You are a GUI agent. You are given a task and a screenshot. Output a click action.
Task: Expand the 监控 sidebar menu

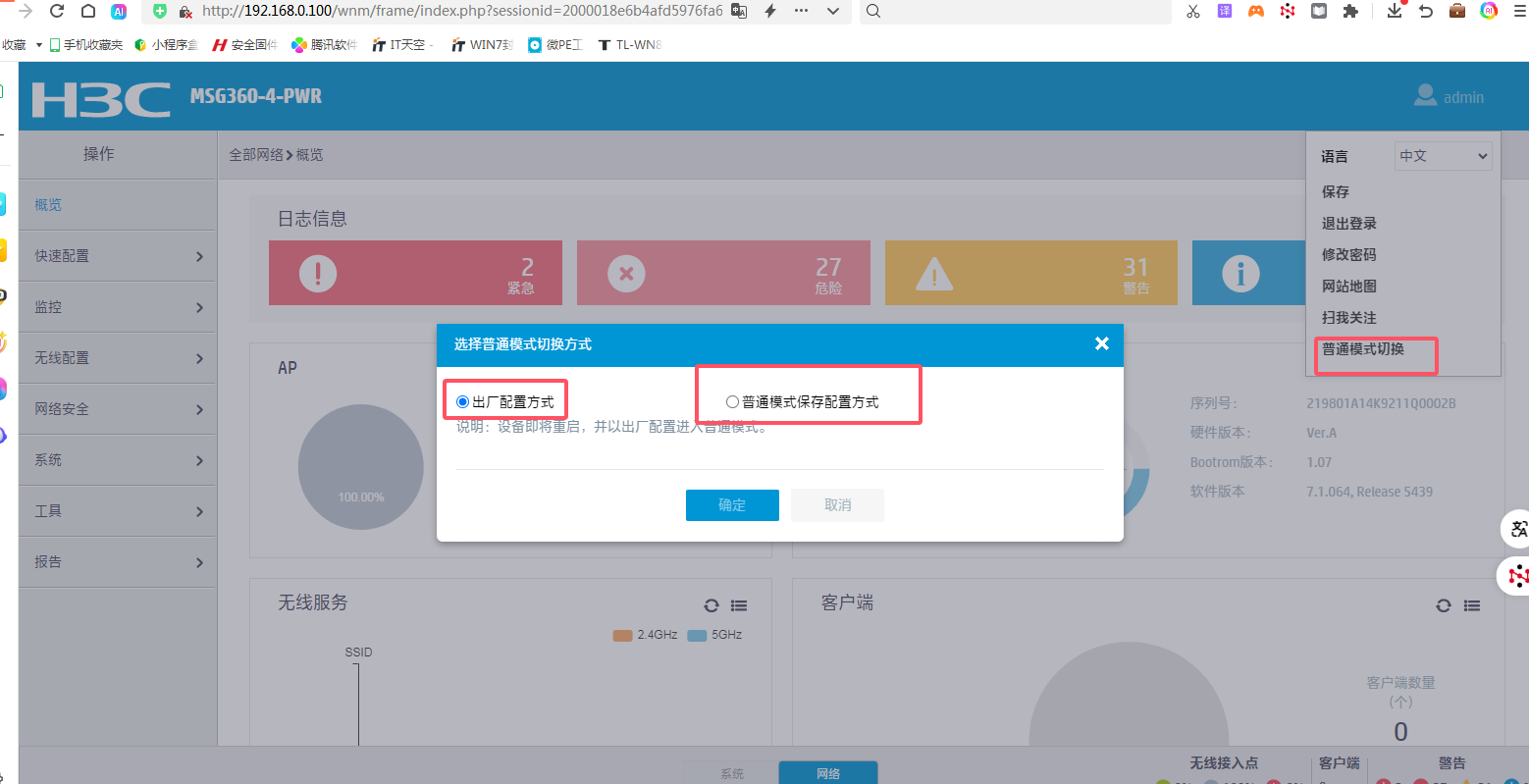(118, 307)
